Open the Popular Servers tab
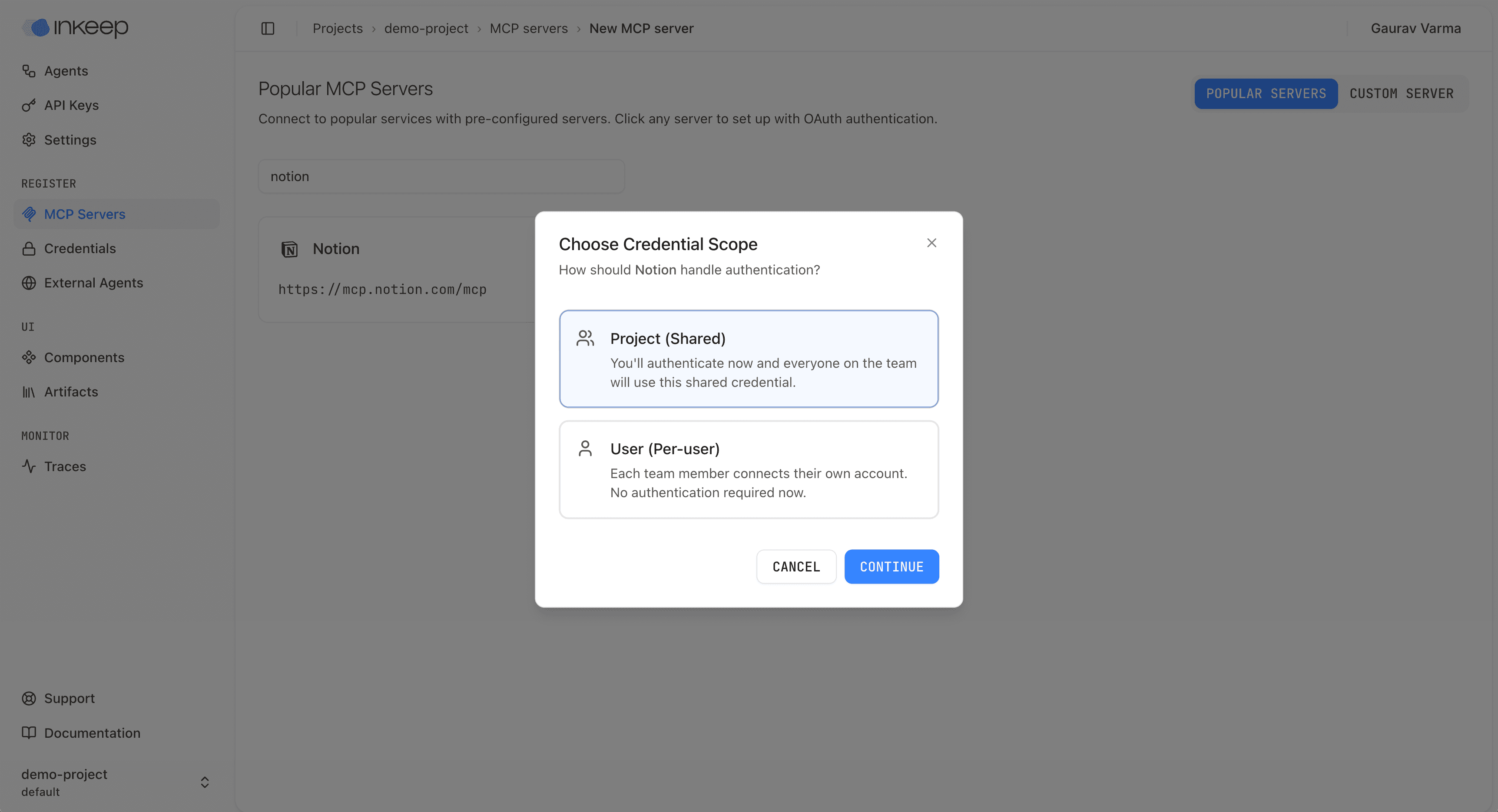Image resolution: width=1498 pixels, height=812 pixels. click(x=1266, y=93)
